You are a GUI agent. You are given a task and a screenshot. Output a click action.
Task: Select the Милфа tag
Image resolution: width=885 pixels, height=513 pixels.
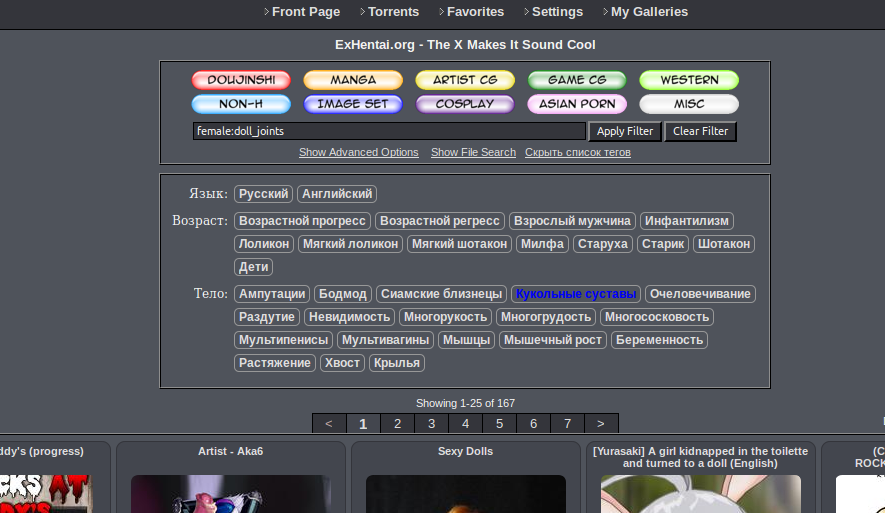pyautogui.click(x=542, y=244)
